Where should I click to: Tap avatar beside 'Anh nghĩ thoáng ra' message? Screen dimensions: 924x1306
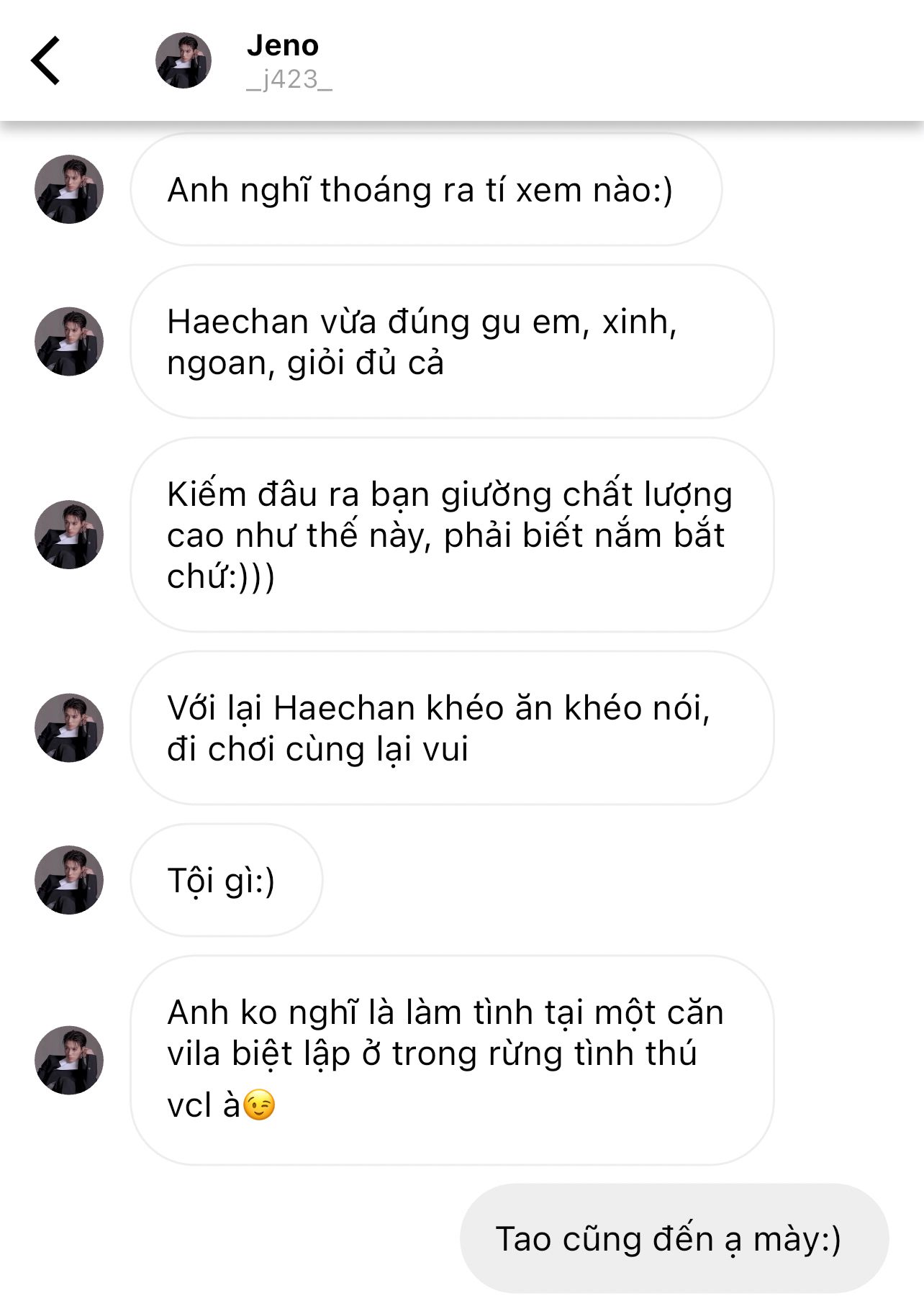69,189
